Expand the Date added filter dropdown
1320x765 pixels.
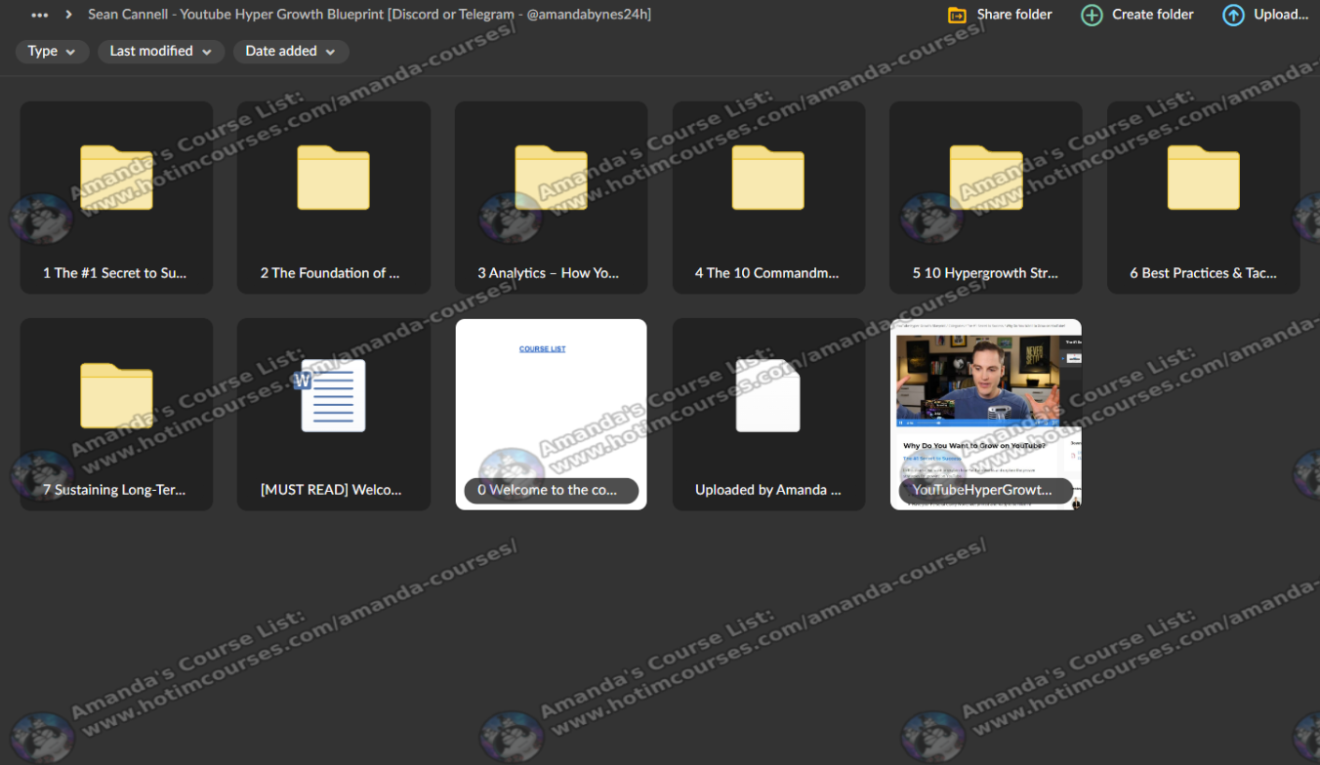(290, 51)
